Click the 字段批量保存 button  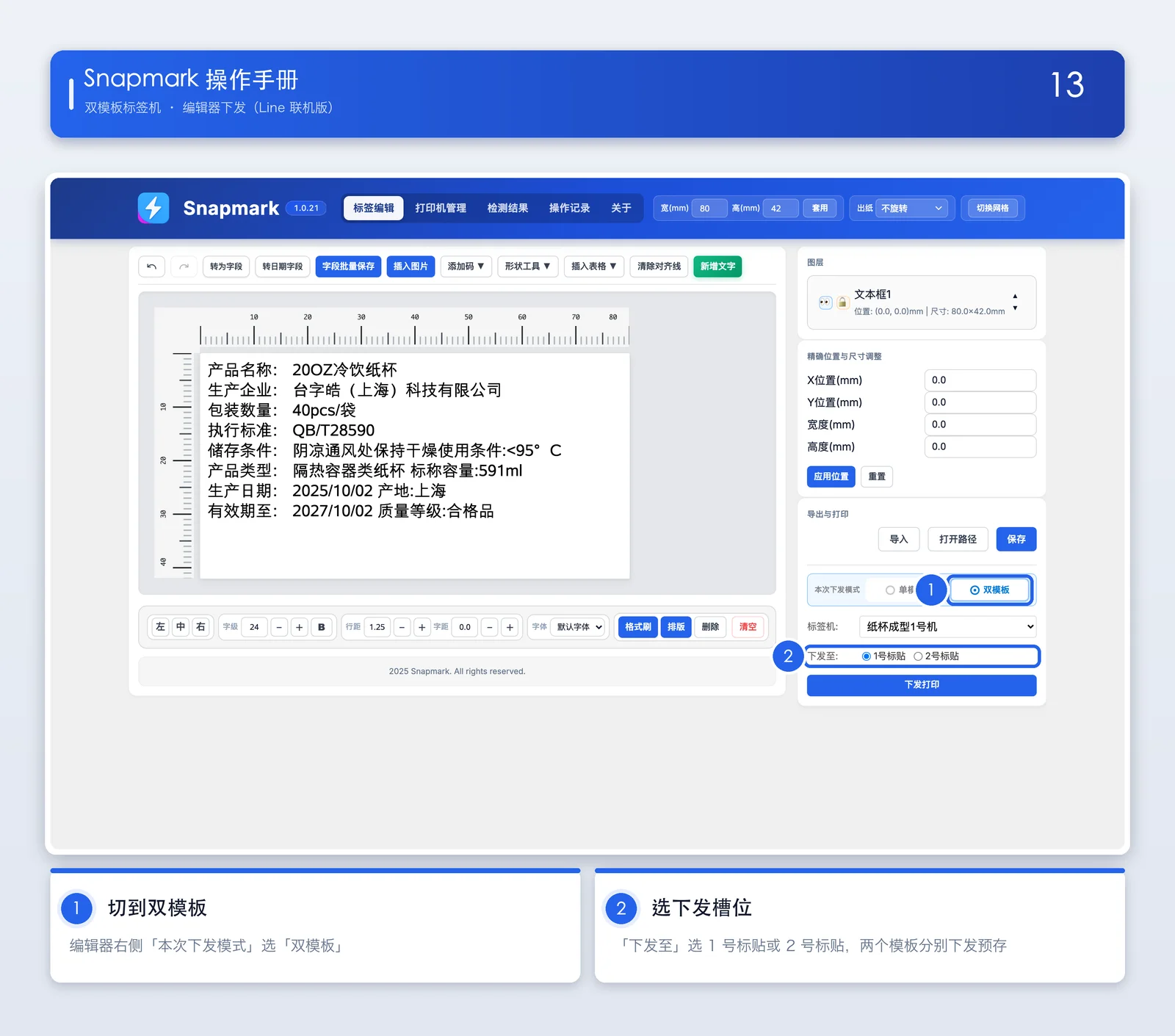pyautogui.click(x=348, y=267)
